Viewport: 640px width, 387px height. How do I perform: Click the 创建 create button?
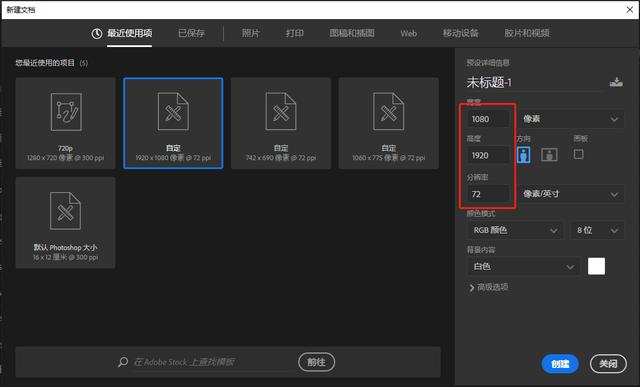[x=560, y=364]
